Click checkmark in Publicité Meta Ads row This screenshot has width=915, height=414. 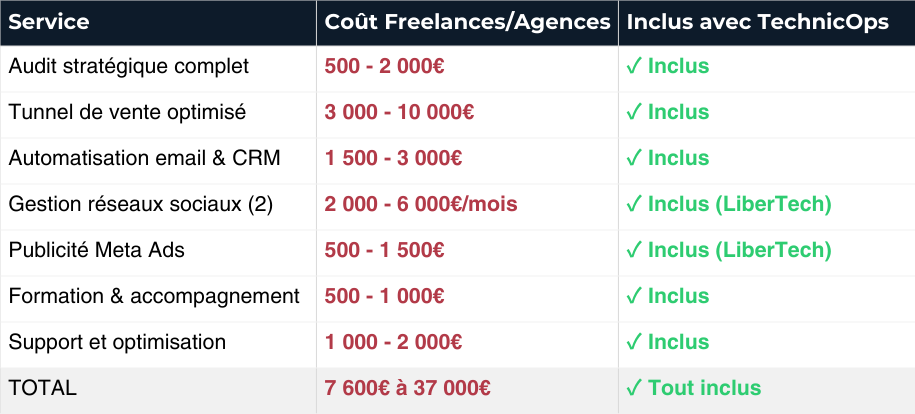pos(633,250)
